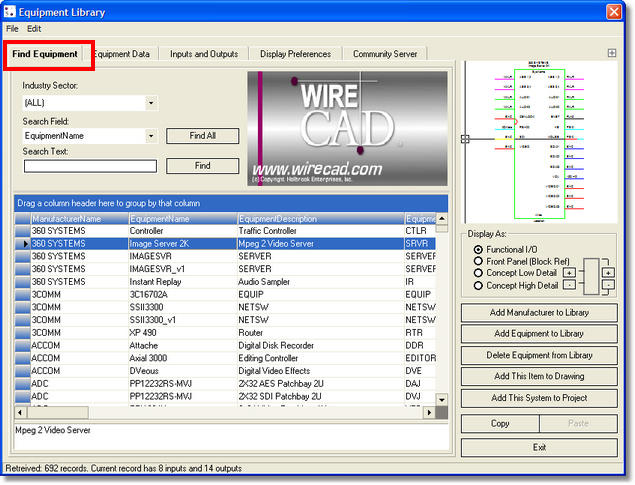Click the Find All button
Screen dimensions: 635x485
pyautogui.click(x=202, y=136)
